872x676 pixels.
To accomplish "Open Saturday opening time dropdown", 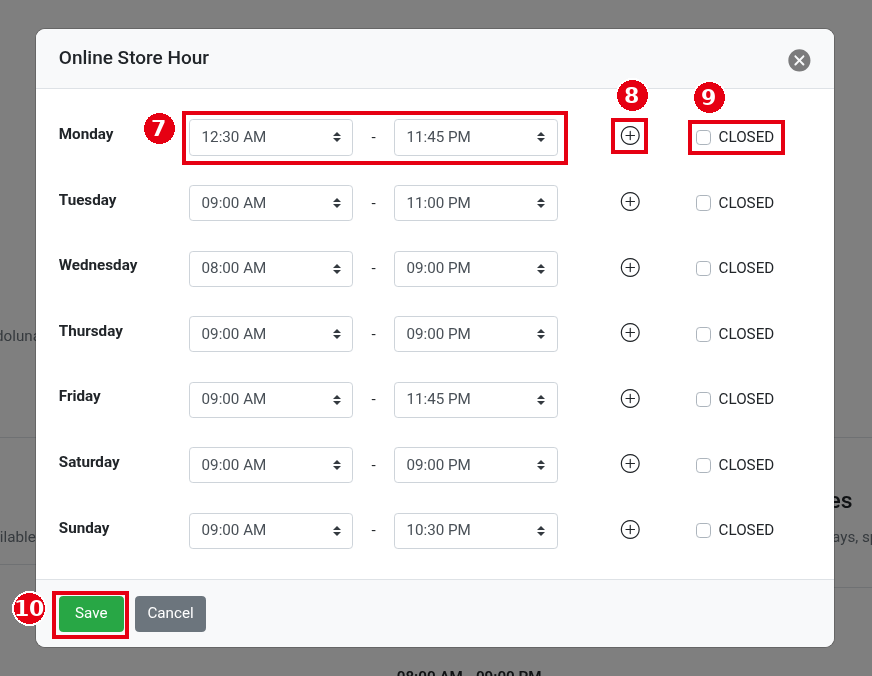I will tap(271, 465).
